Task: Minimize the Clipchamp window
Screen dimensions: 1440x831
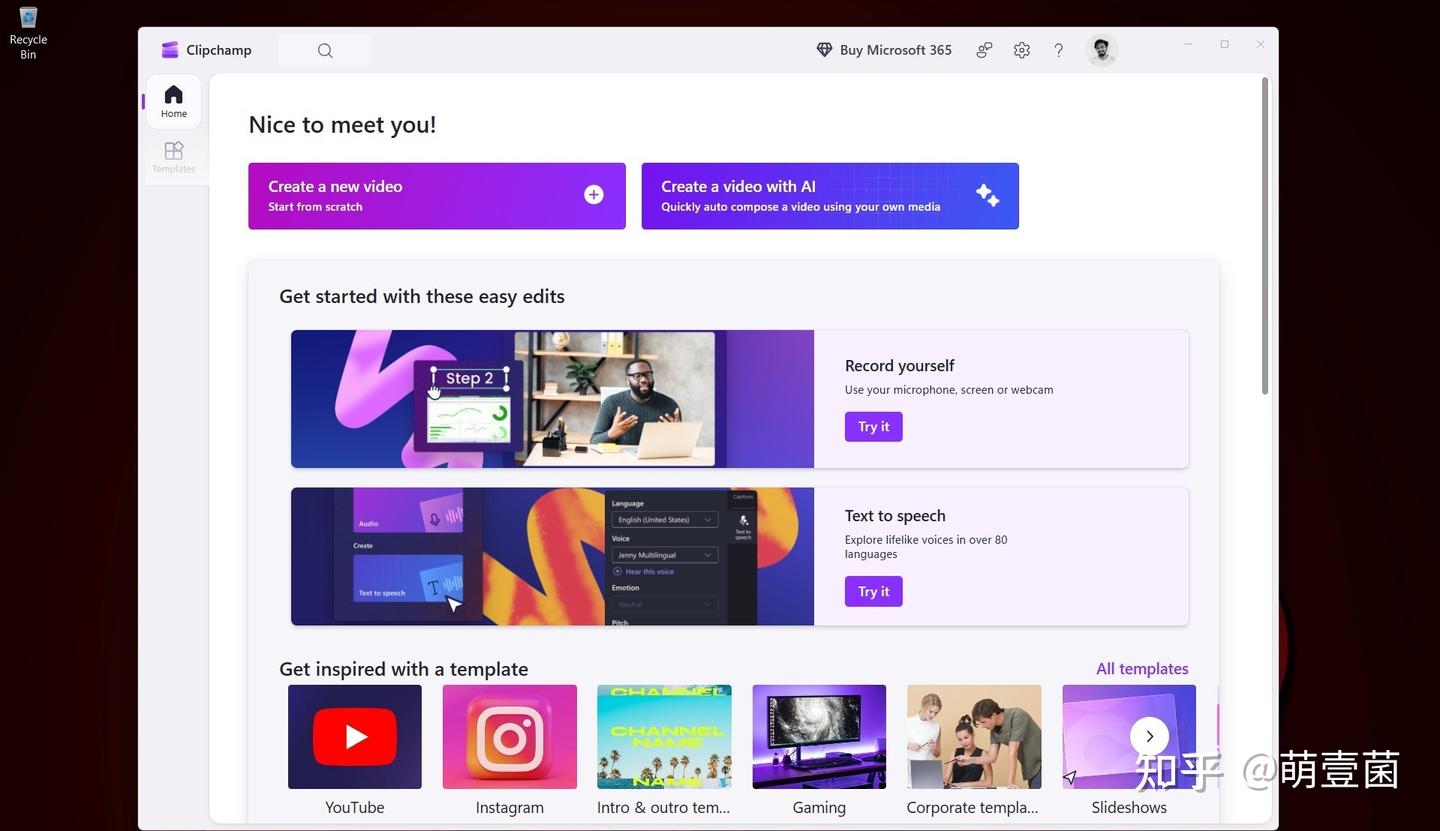Action: tap(1188, 45)
